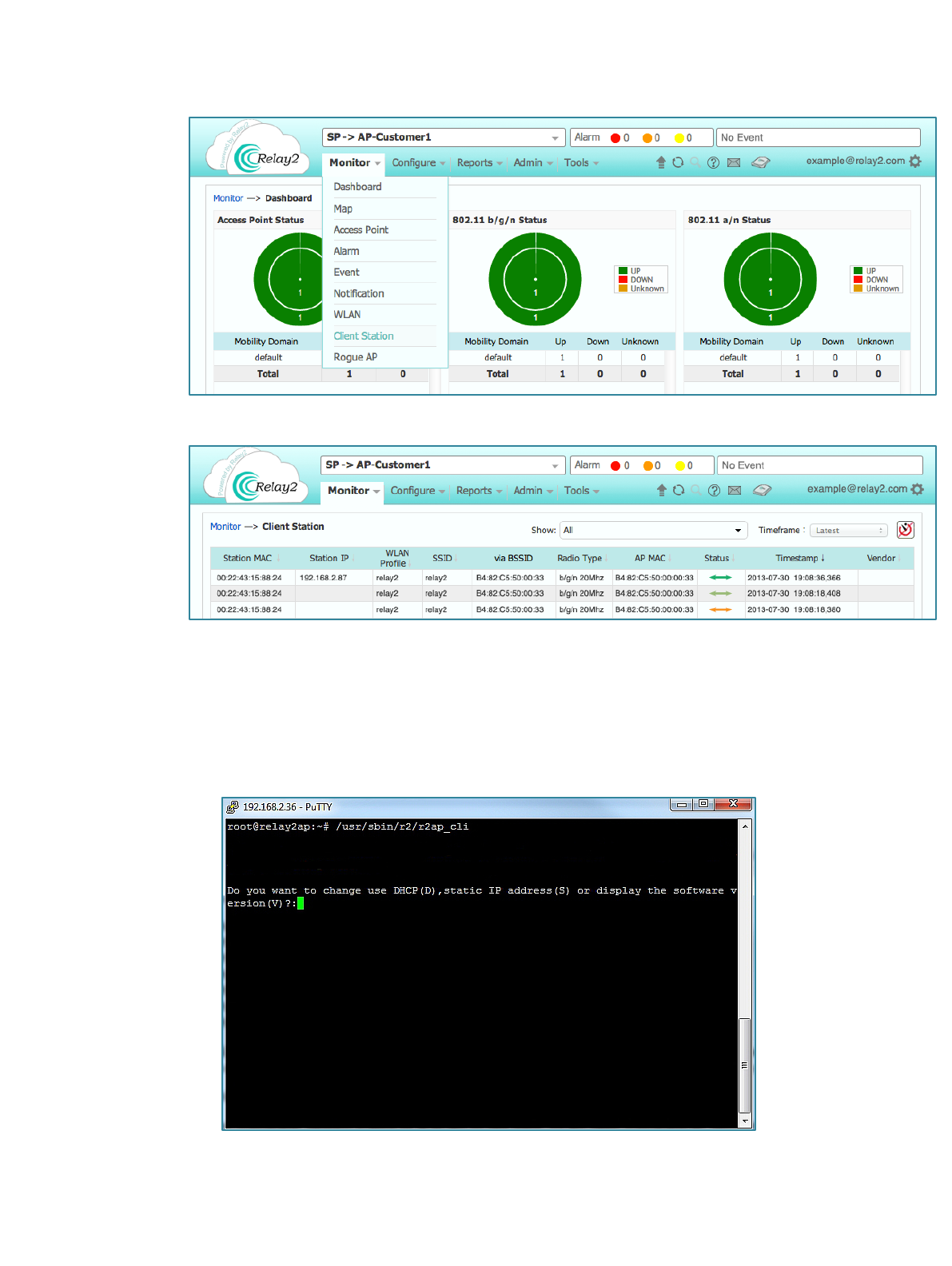The height and width of the screenshot is (1266, 952).
Task: Open the SP -> AP-Customer1 dropdown in Client Station screenshot
Action: click(443, 465)
